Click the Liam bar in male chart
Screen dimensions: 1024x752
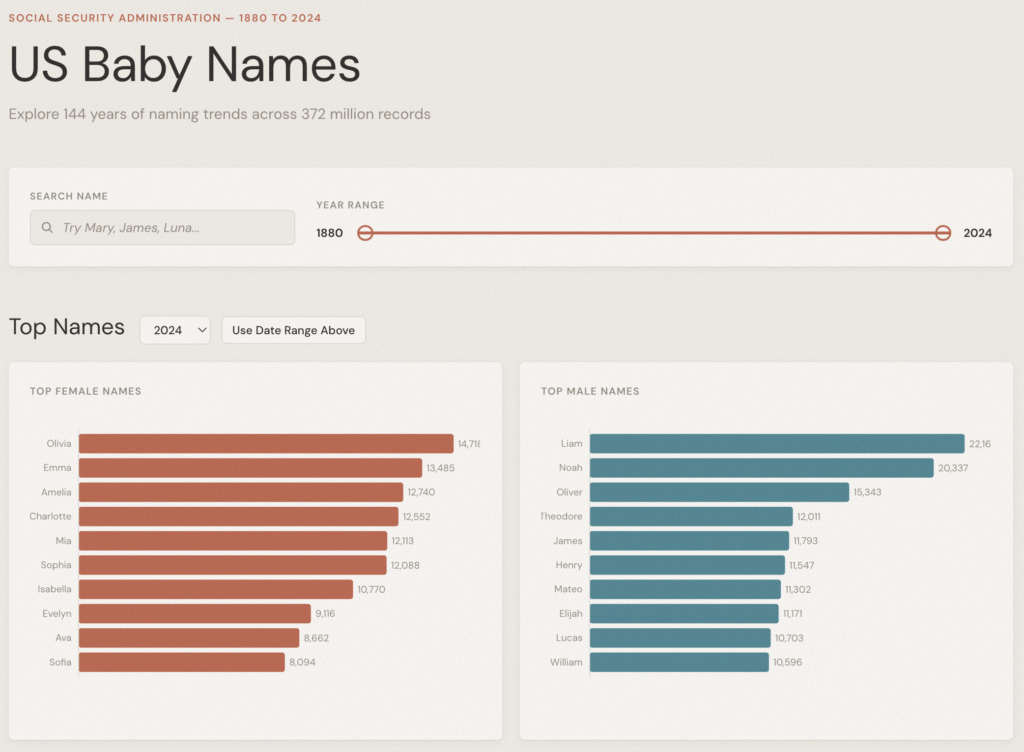(777, 444)
